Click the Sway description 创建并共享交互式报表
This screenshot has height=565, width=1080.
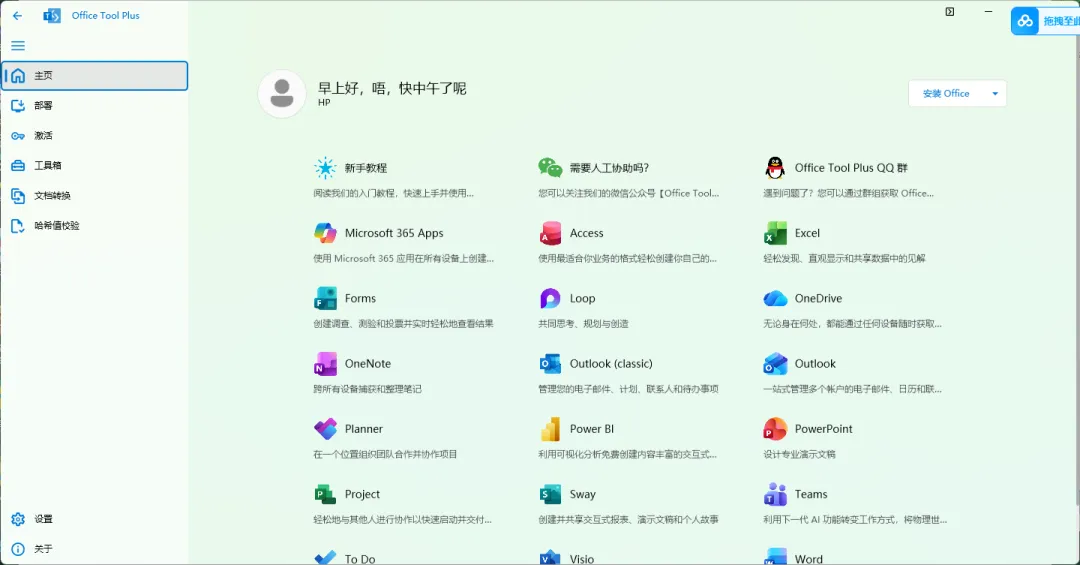pos(628,520)
